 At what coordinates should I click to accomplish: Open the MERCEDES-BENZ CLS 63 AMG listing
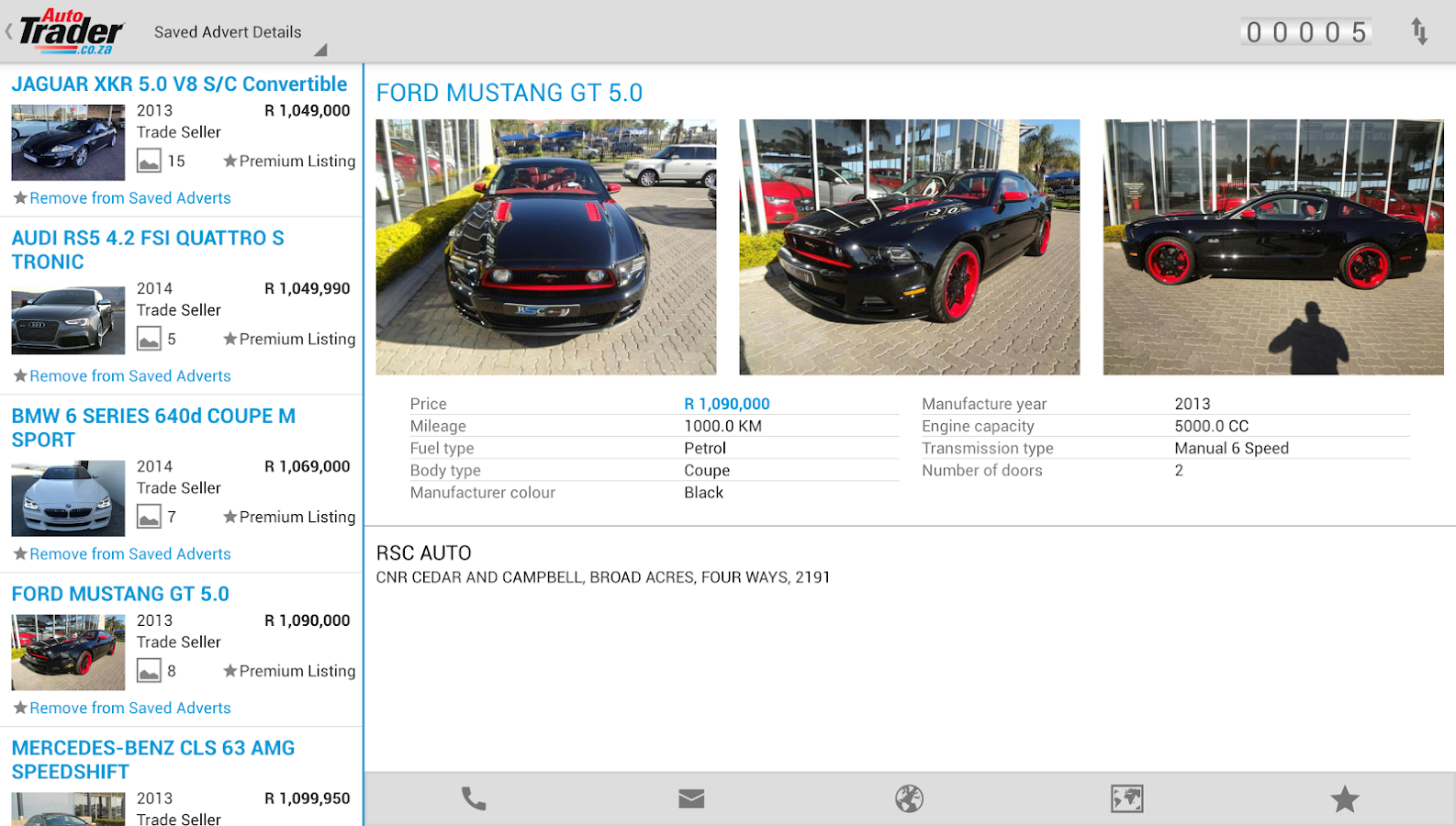pyautogui.click(x=153, y=760)
